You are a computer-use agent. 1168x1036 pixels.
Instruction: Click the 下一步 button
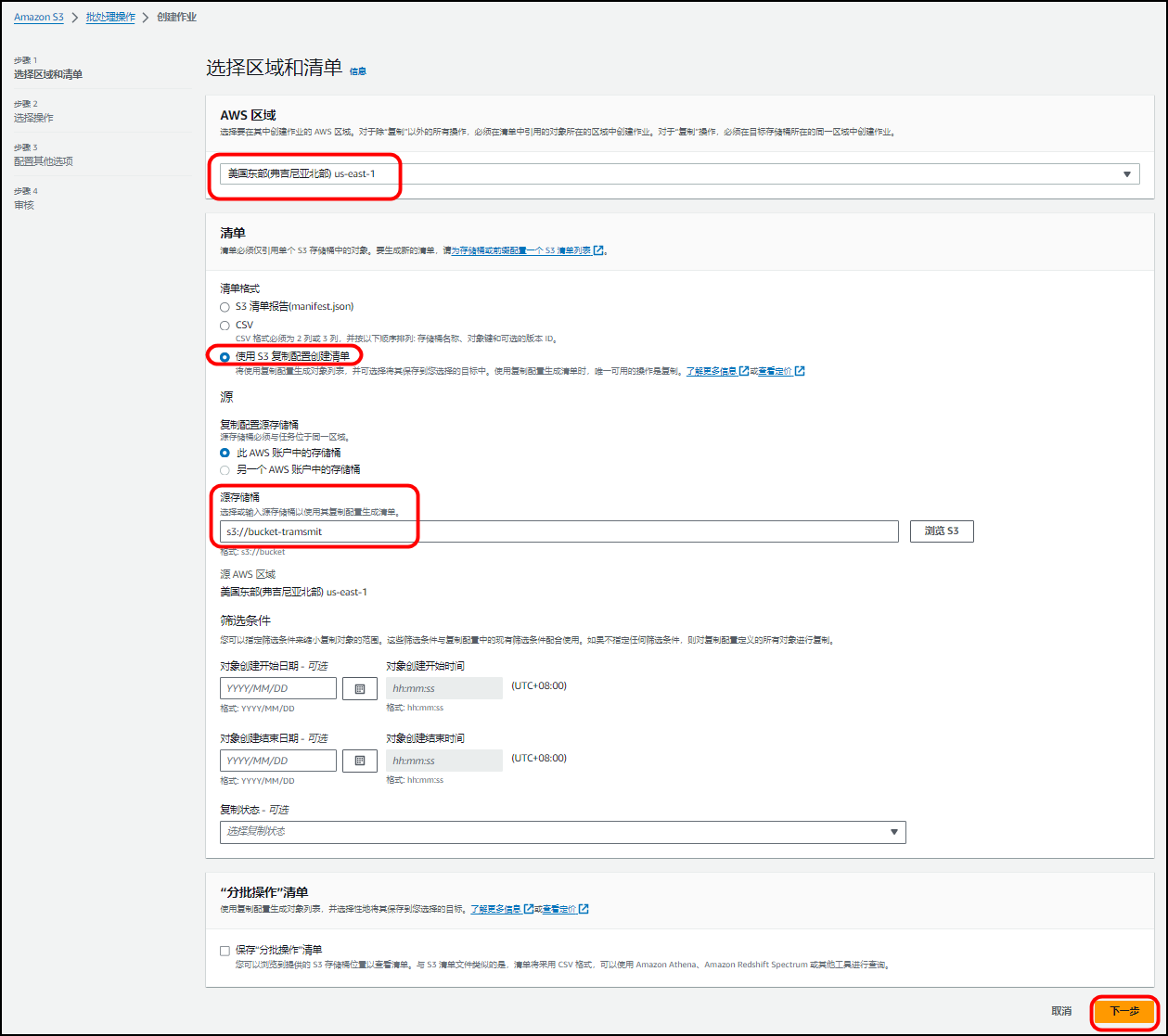(x=1124, y=1011)
